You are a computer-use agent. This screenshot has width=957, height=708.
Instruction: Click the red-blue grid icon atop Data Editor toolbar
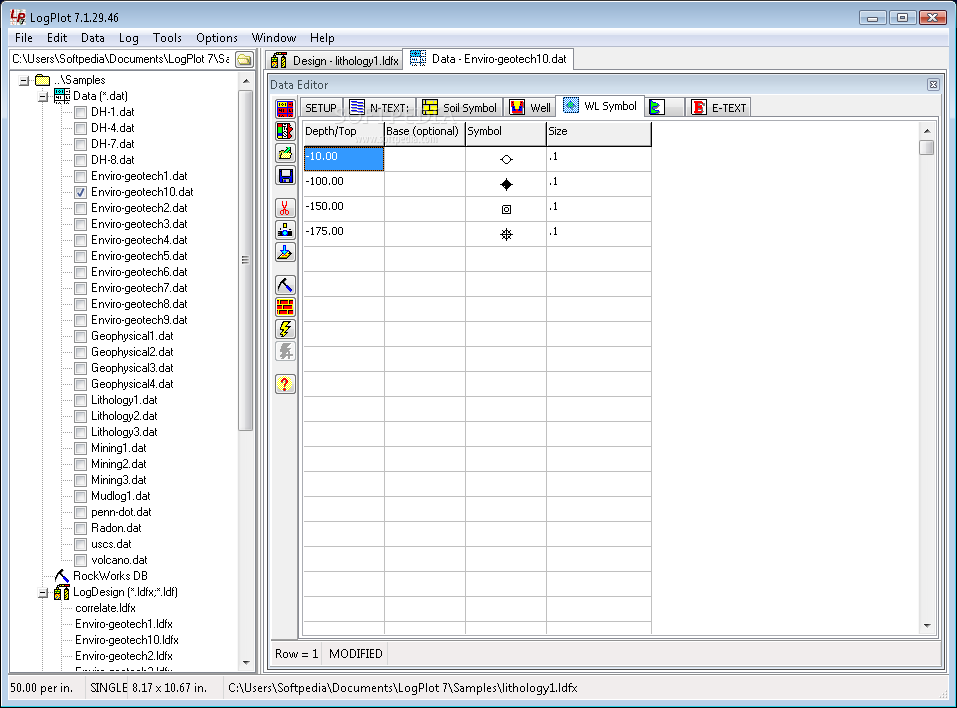(x=285, y=109)
